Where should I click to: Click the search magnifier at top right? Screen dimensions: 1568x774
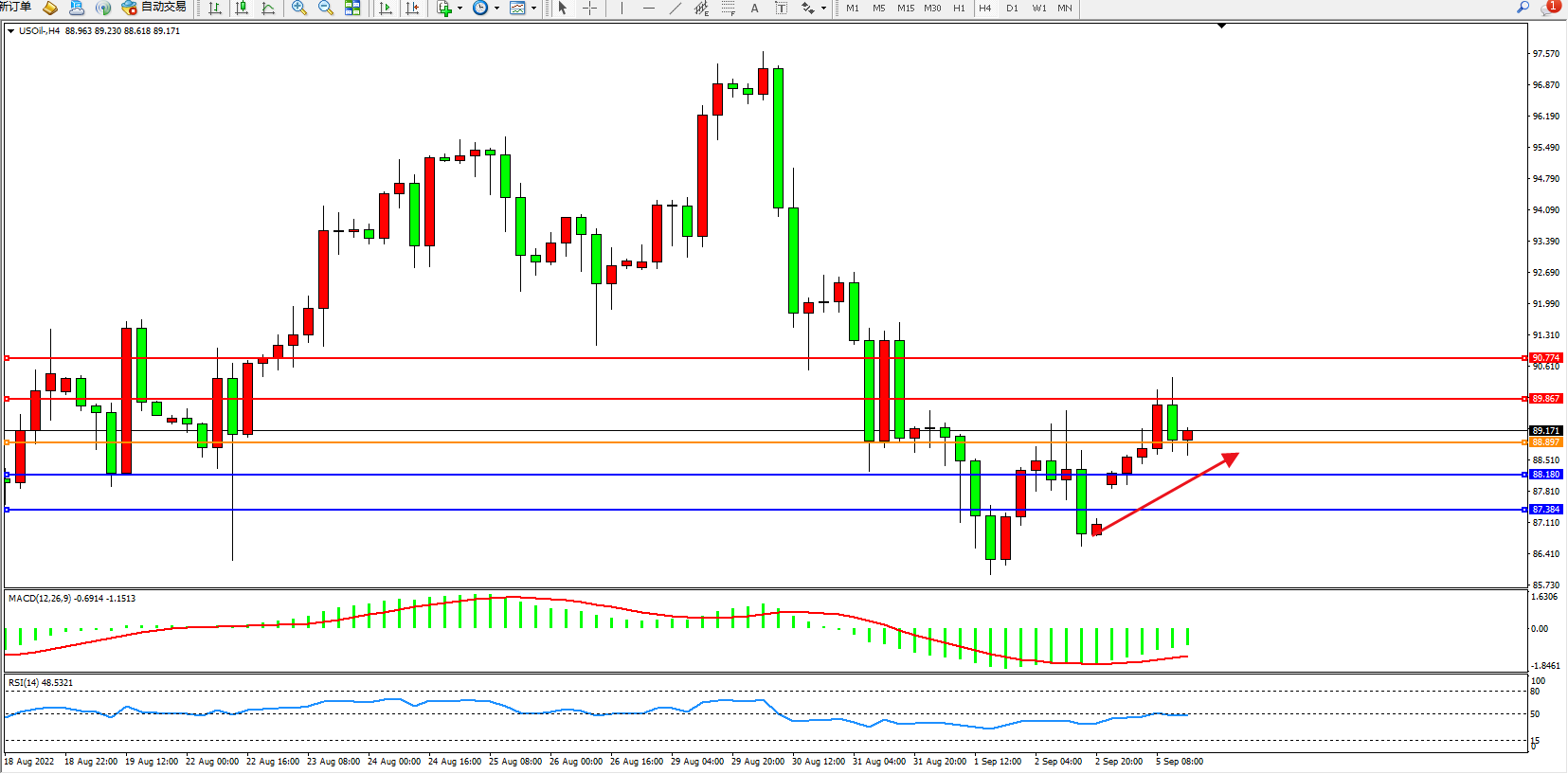pyautogui.click(x=1523, y=8)
